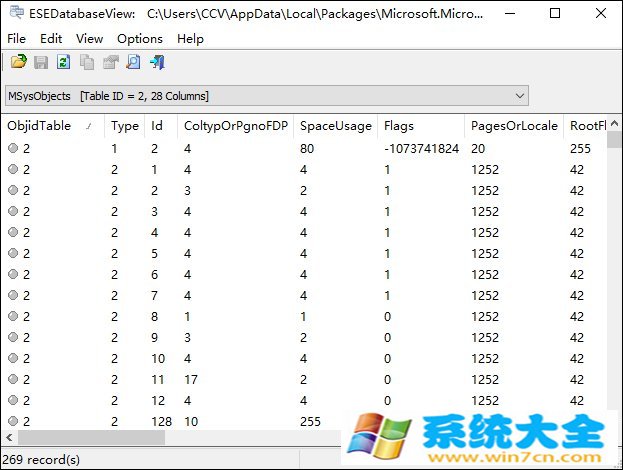Image resolution: width=623 pixels, height=470 pixels.
Task: Sort by Id column header
Action: click(161, 126)
